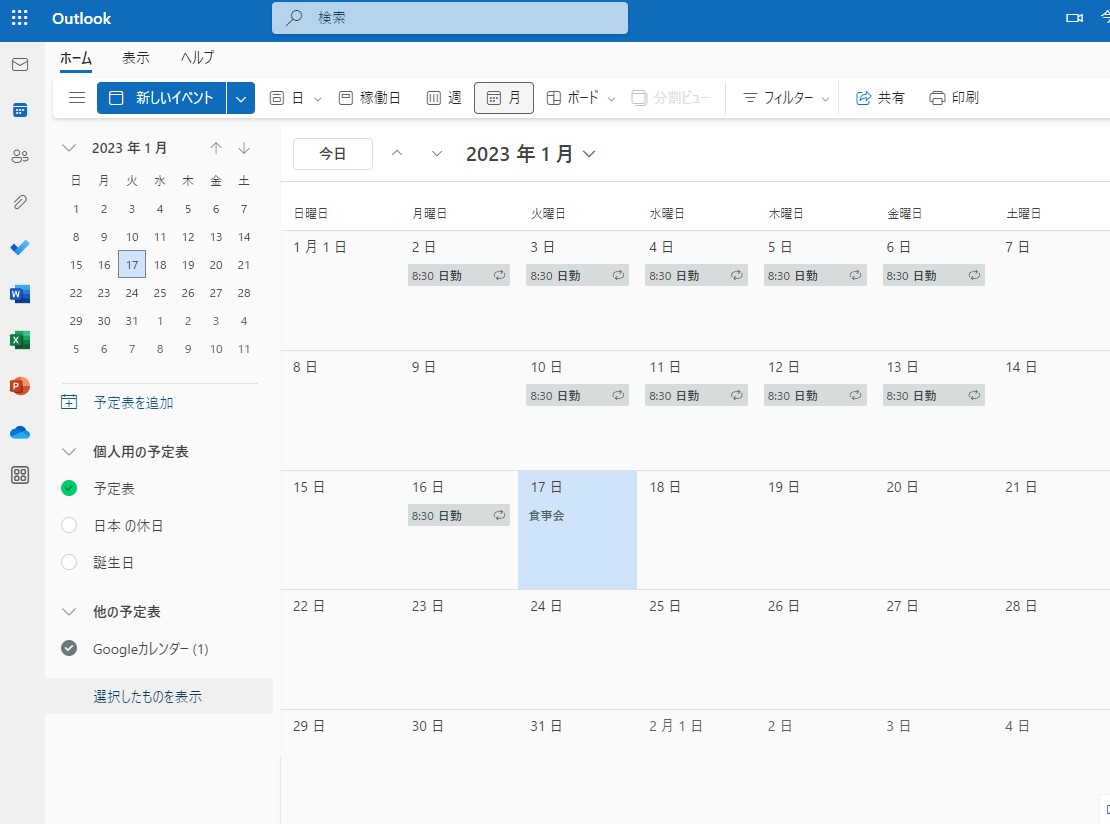
Task: Open Files paperclip icon in sidebar
Action: coord(20,202)
